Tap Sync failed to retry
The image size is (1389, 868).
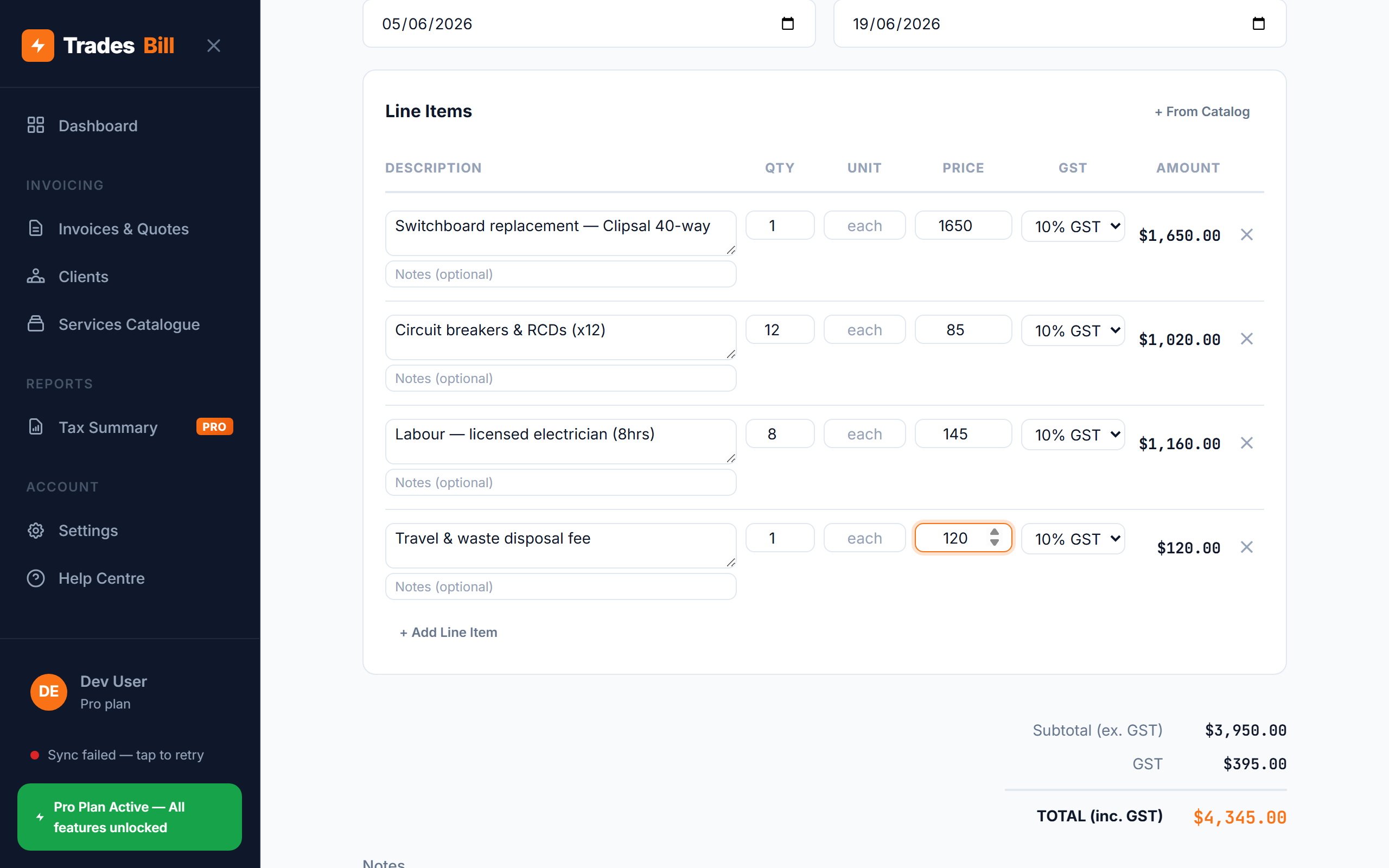[126, 755]
